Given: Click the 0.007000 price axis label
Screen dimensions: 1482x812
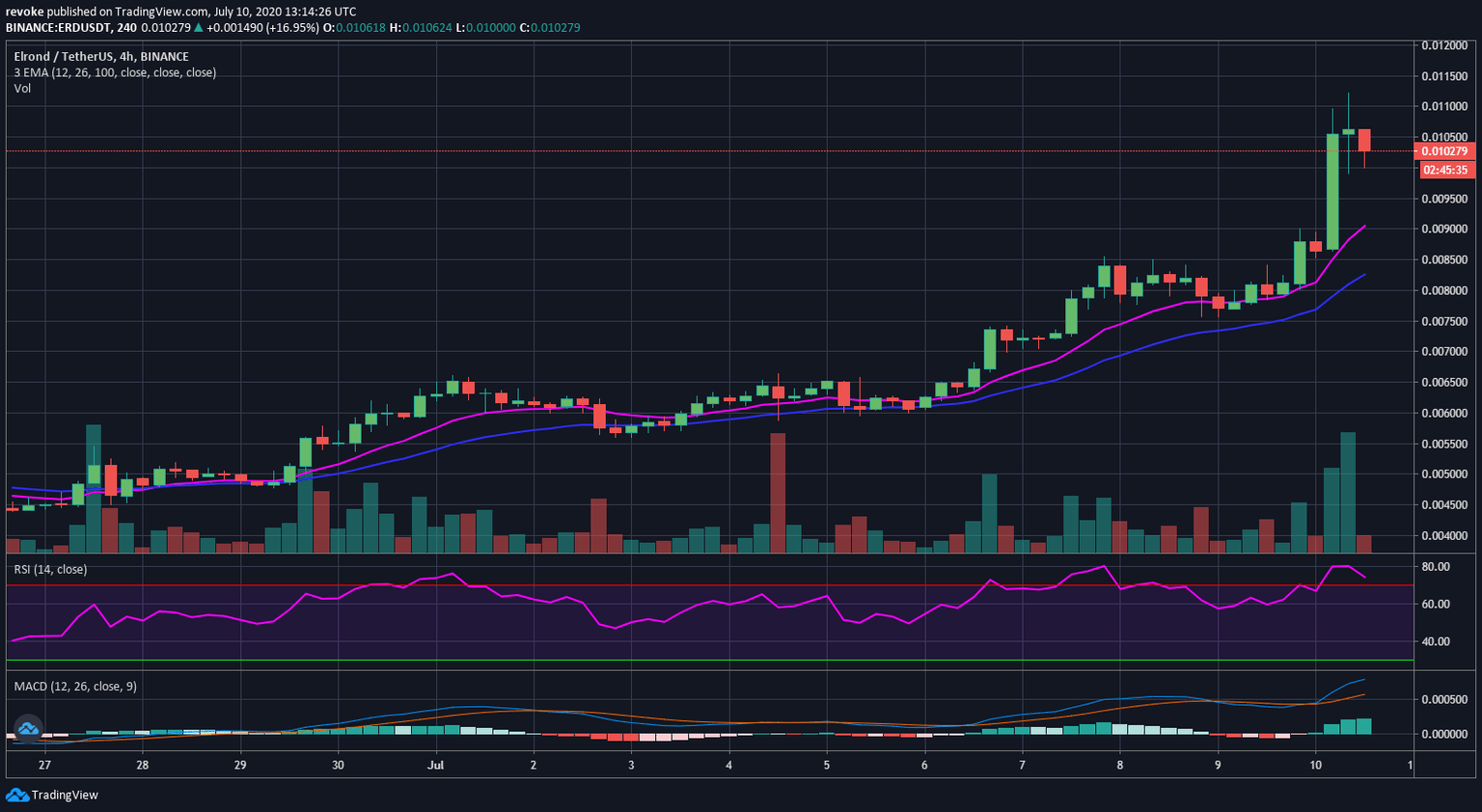Looking at the screenshot, I should pyautogui.click(x=1443, y=351).
